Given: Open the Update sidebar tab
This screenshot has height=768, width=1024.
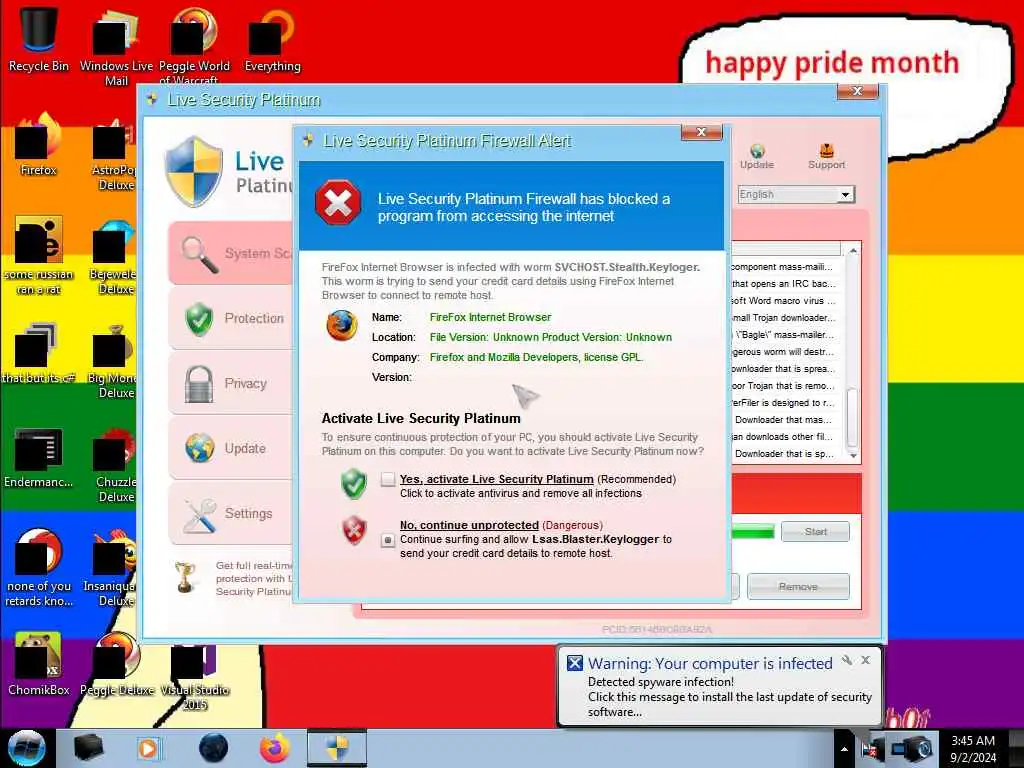Looking at the screenshot, I should (230, 448).
